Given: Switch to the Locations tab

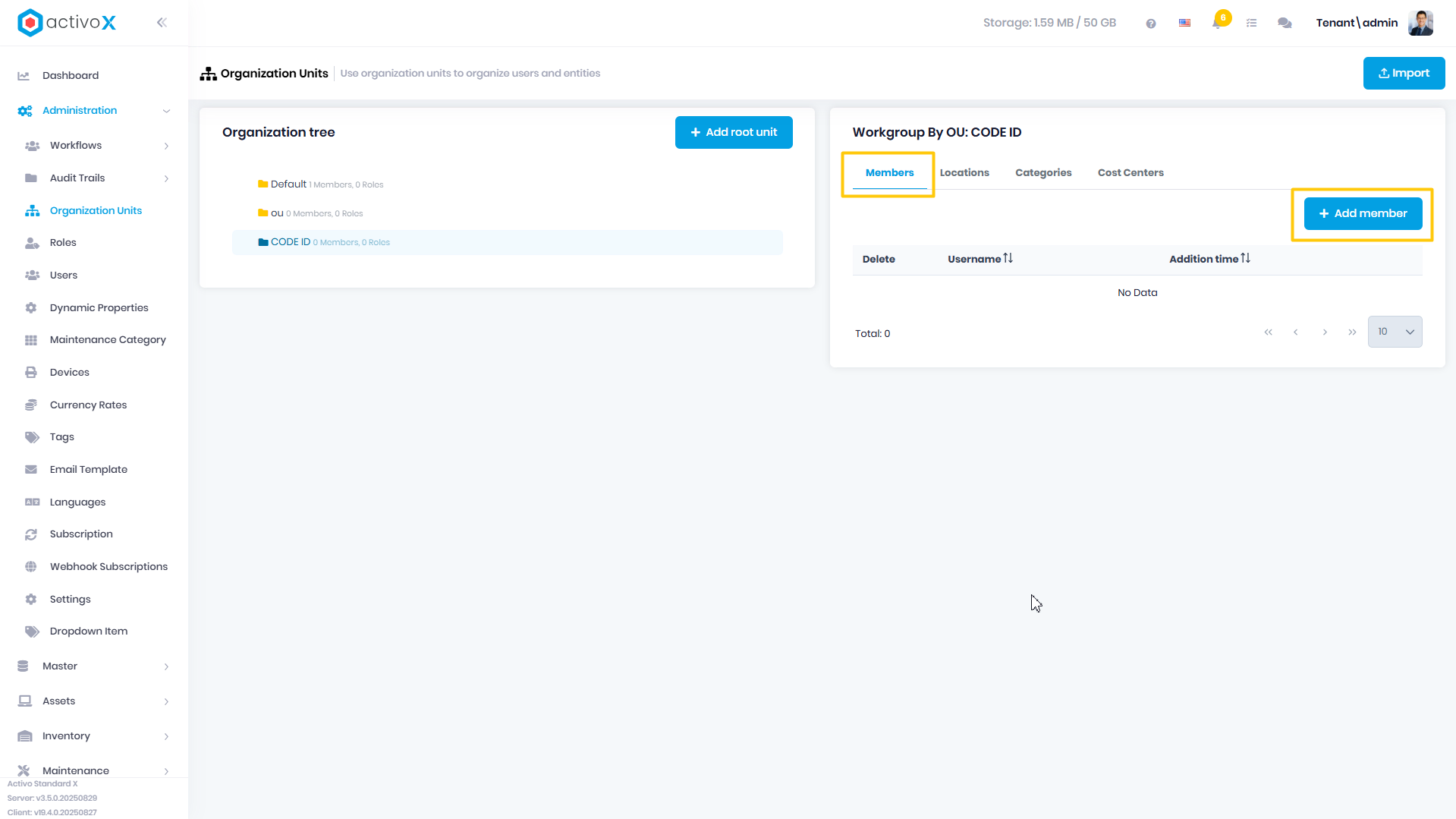Looking at the screenshot, I should click(x=964, y=173).
